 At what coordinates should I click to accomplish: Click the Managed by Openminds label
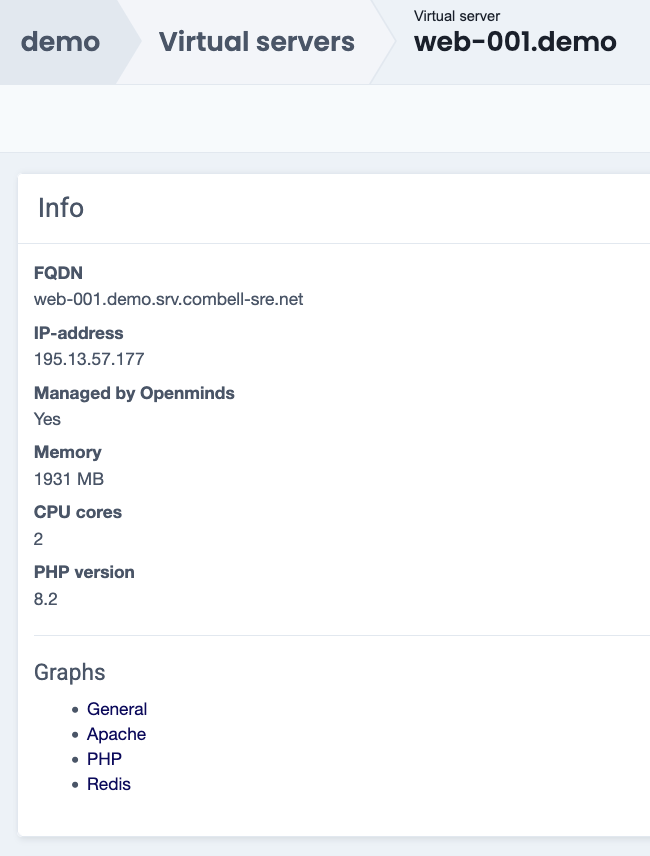tap(134, 393)
